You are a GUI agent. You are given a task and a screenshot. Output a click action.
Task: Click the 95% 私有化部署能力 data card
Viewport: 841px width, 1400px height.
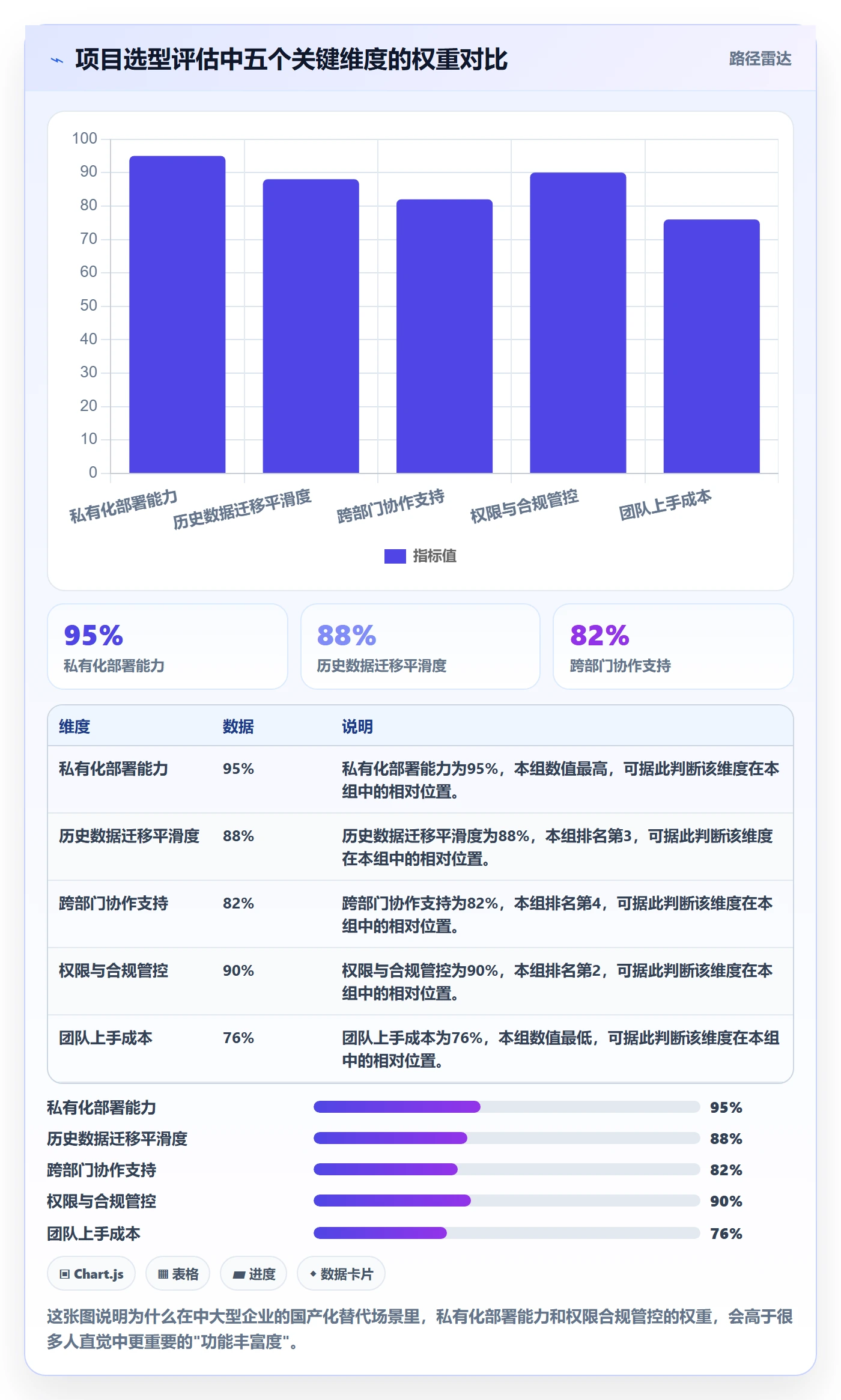click(x=168, y=647)
